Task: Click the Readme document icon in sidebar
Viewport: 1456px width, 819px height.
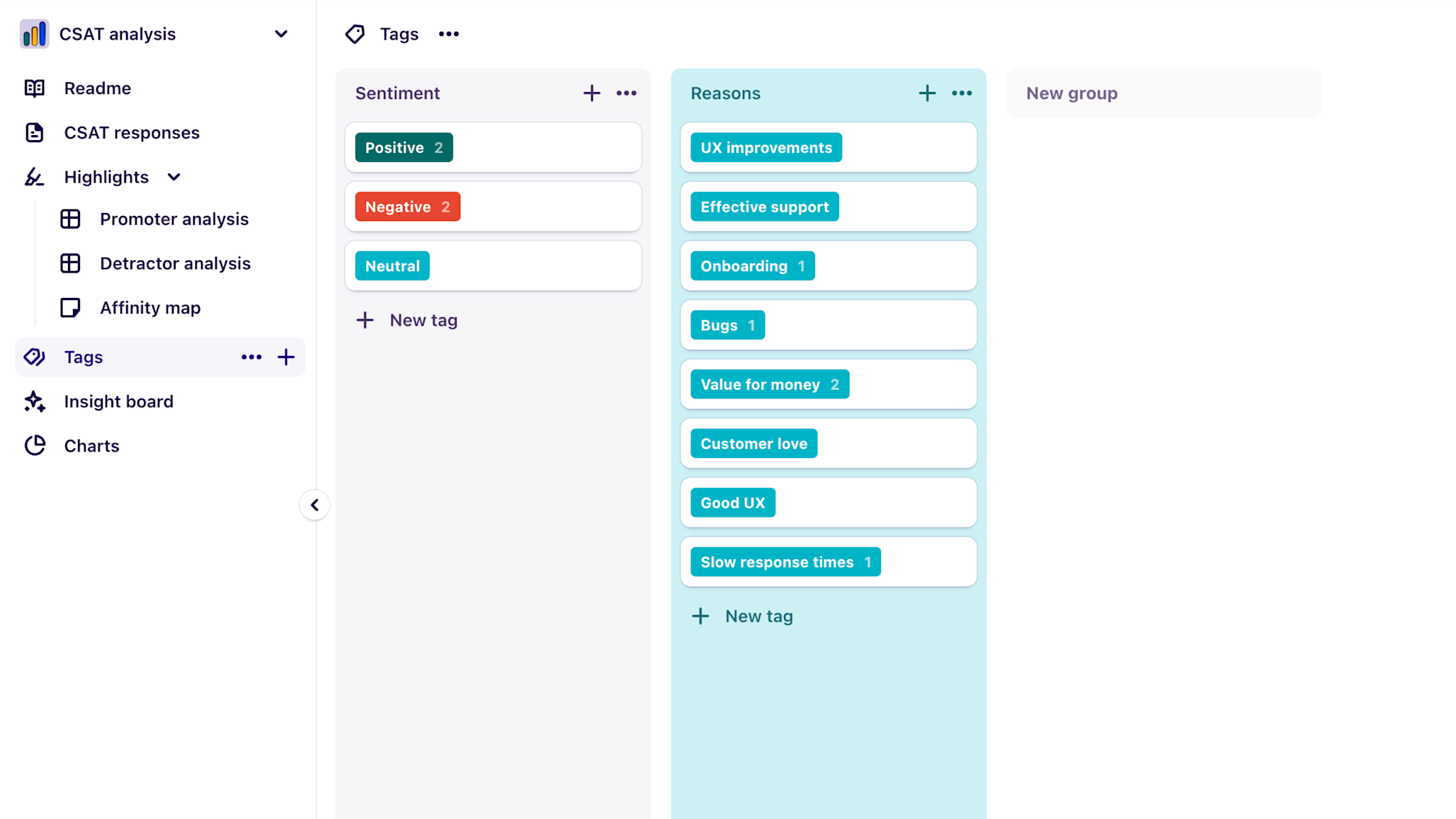Action: (x=35, y=88)
